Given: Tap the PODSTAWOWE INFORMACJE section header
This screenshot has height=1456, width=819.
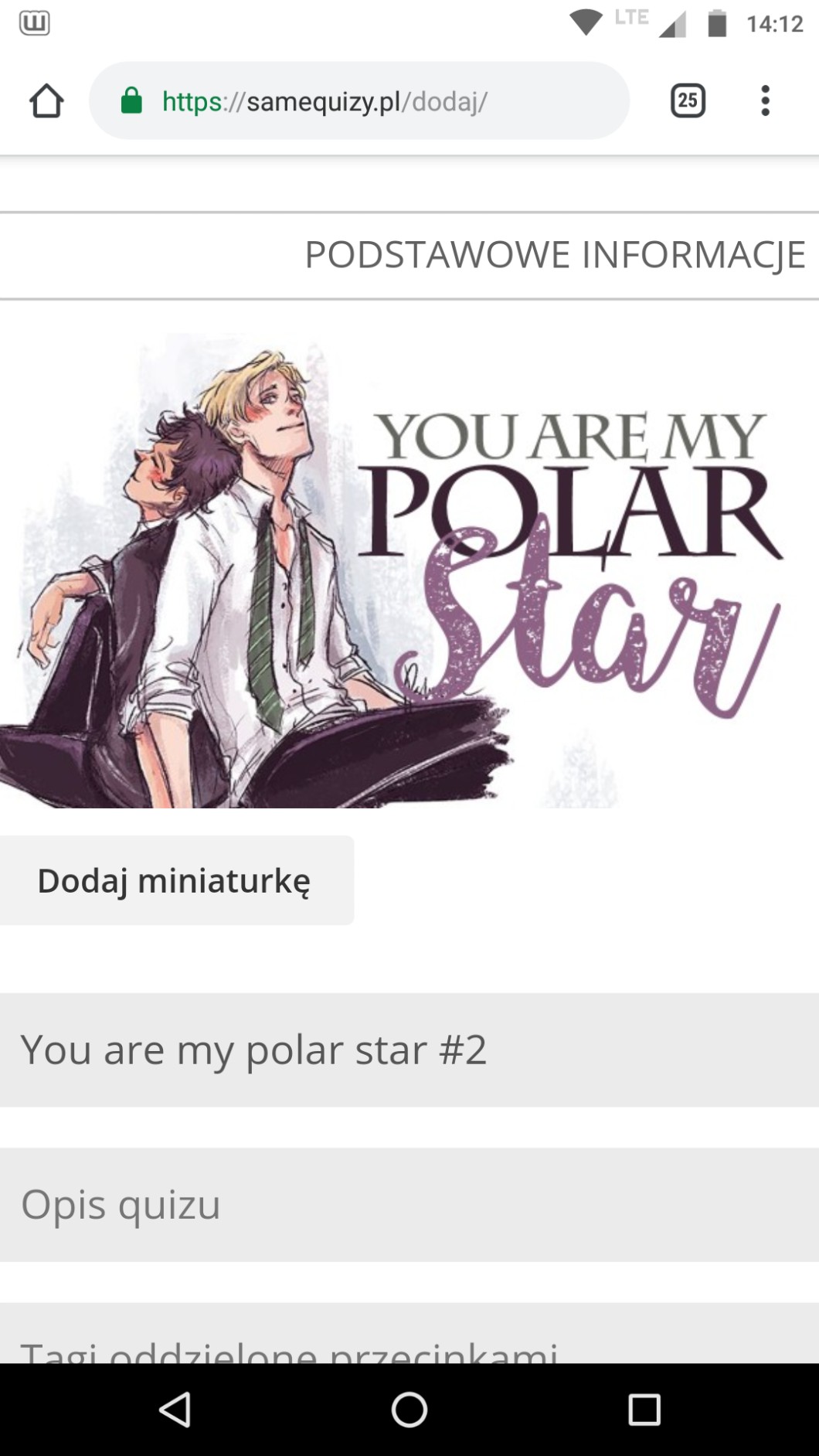Looking at the screenshot, I should tap(555, 255).
